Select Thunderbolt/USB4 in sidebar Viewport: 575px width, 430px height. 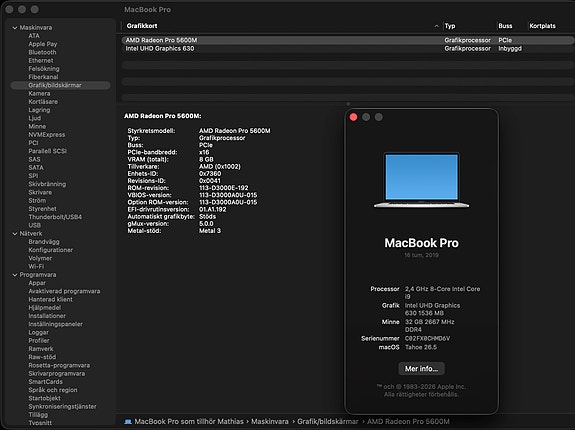pos(55,217)
